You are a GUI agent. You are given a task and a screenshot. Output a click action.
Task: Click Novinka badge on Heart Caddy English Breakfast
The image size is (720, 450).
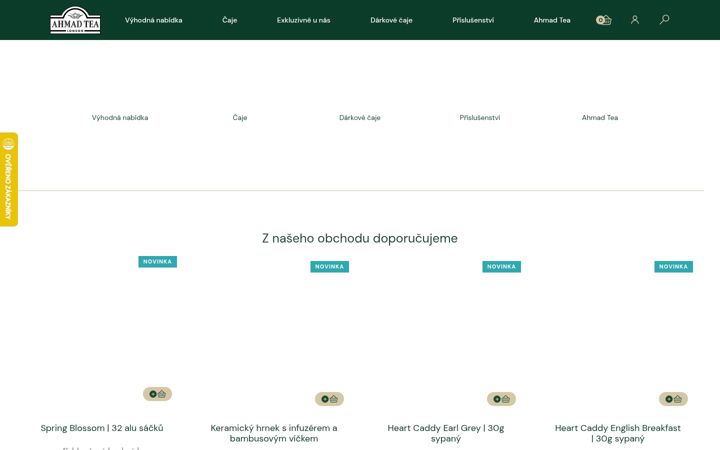click(x=673, y=267)
